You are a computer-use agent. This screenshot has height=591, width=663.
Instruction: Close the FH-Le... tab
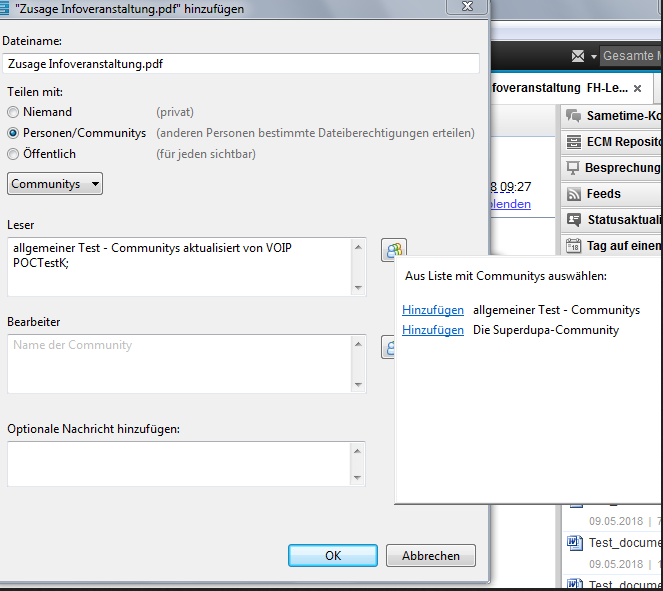tap(637, 89)
